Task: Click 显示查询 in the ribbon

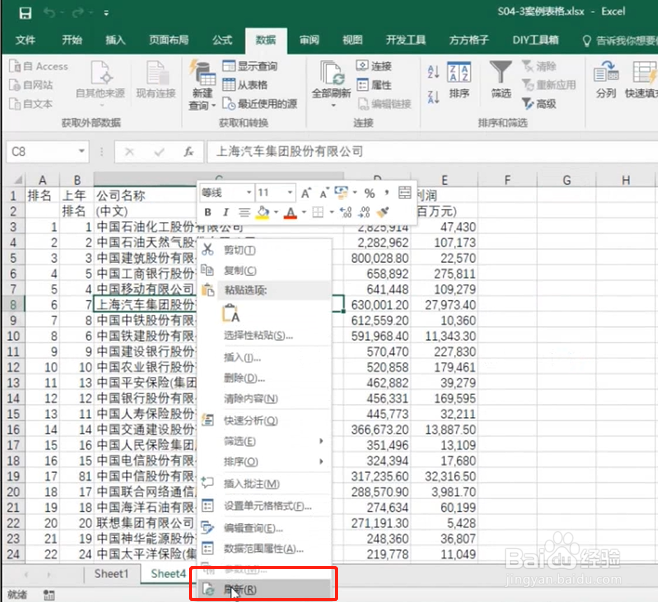Action: pos(250,66)
